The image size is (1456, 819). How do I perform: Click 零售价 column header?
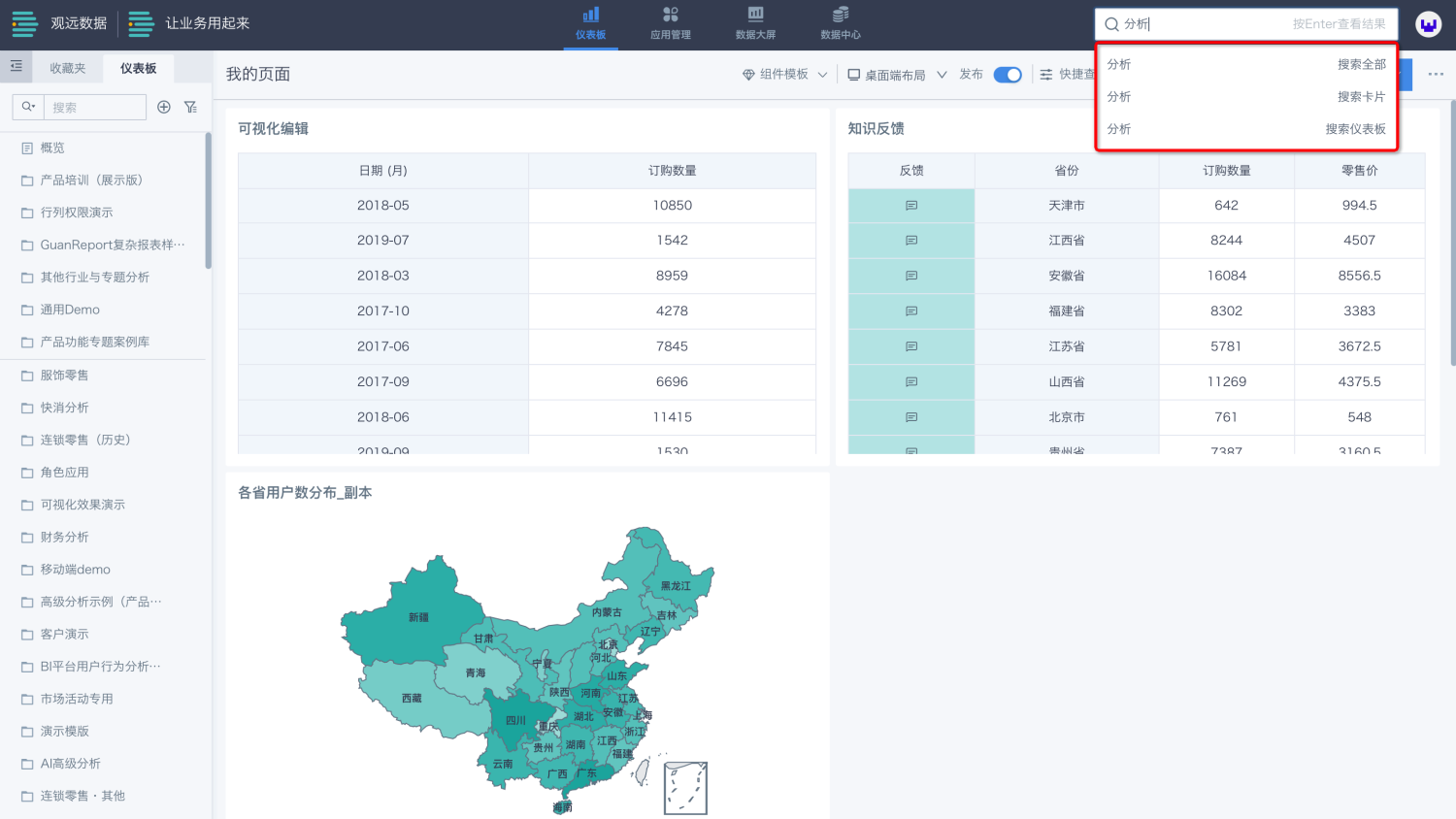pyautogui.click(x=1360, y=171)
